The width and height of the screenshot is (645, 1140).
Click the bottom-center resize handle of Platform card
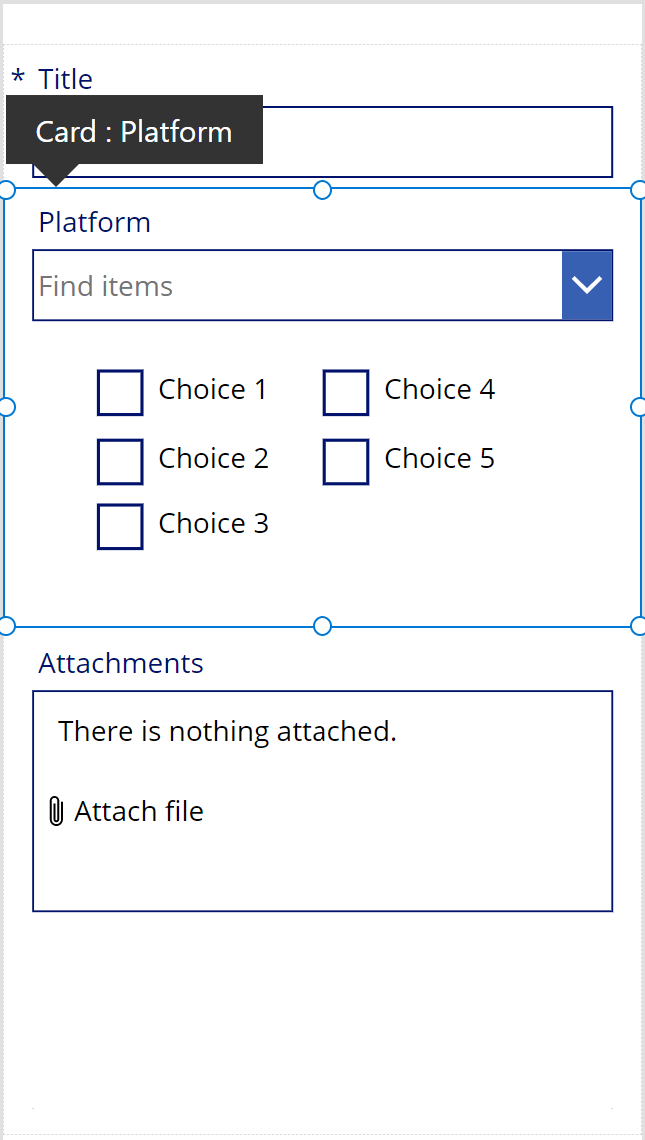tap(322, 626)
